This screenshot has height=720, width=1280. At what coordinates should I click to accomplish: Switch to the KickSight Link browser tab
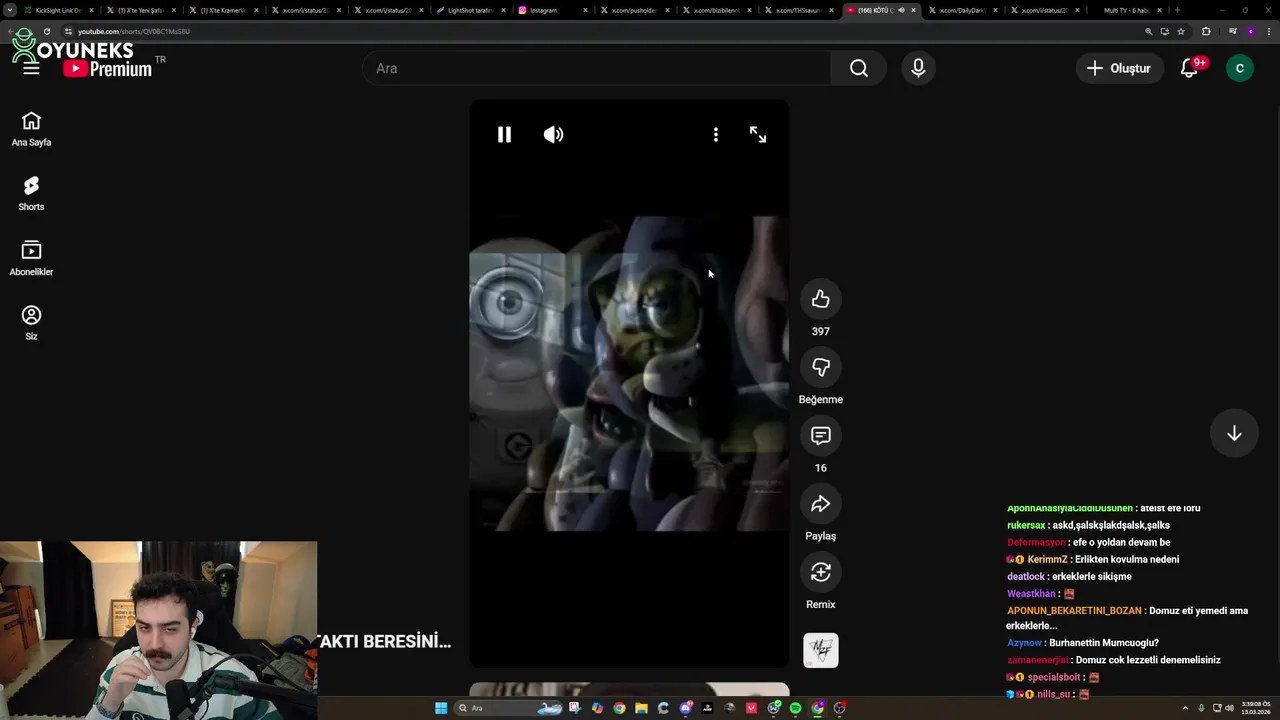coord(59,10)
